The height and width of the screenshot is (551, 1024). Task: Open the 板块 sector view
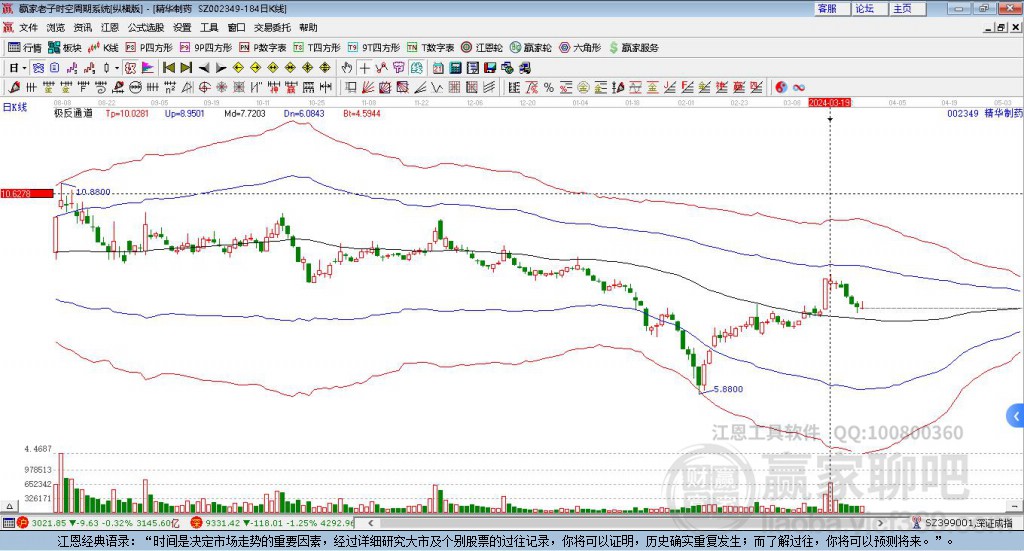65,48
